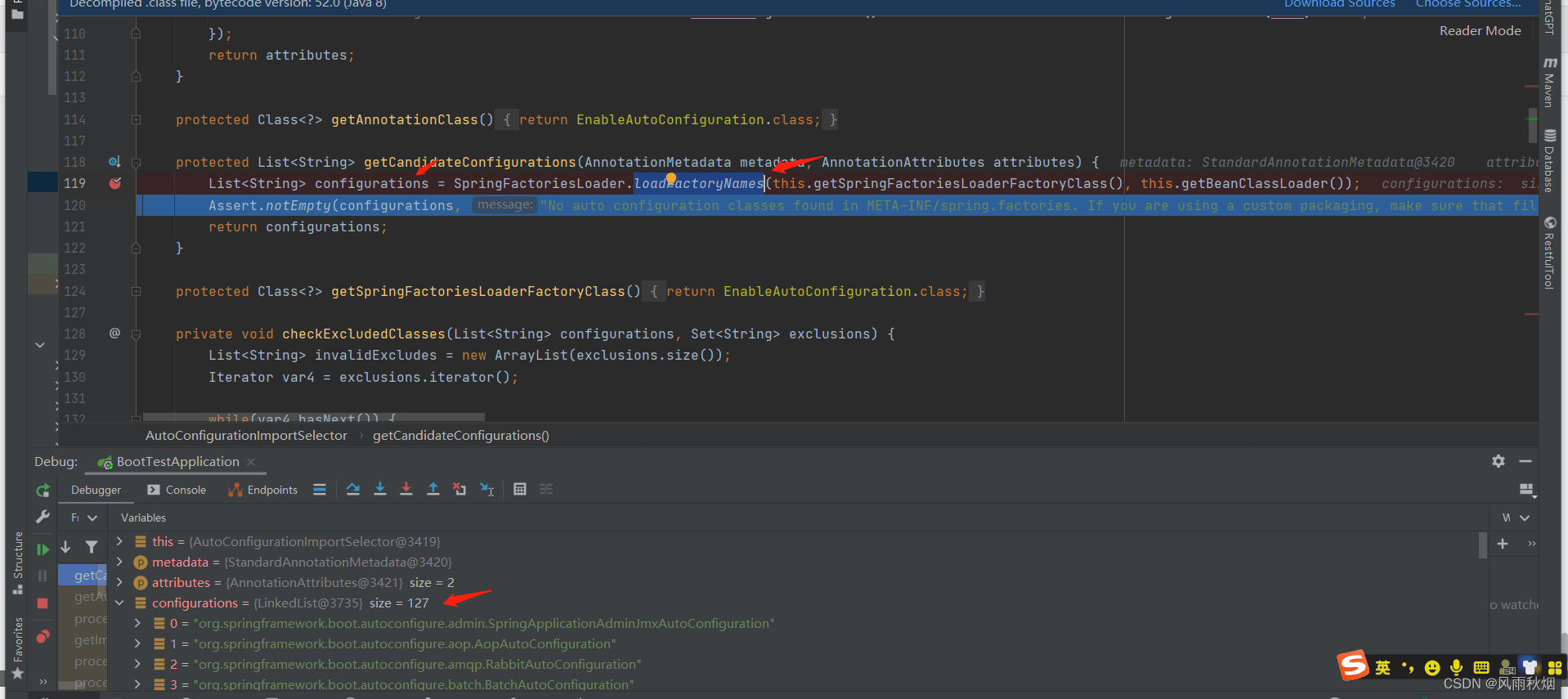Hide the Debug tool window
The image size is (1568, 699).
1525,461
